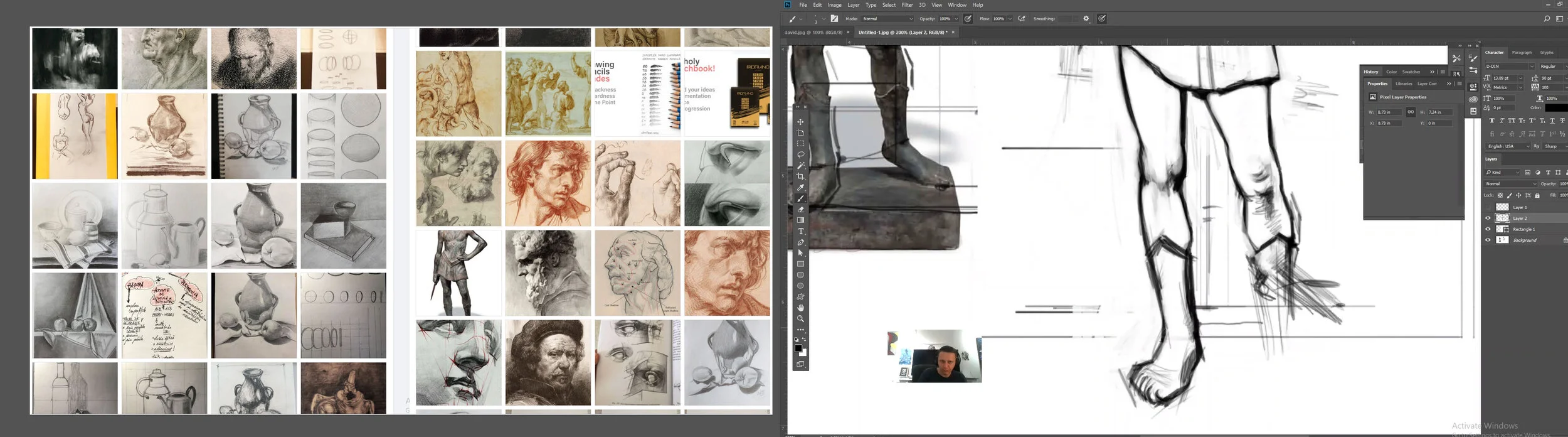Switch to the Hand tool
The width and height of the screenshot is (1568, 437).
pos(800,308)
